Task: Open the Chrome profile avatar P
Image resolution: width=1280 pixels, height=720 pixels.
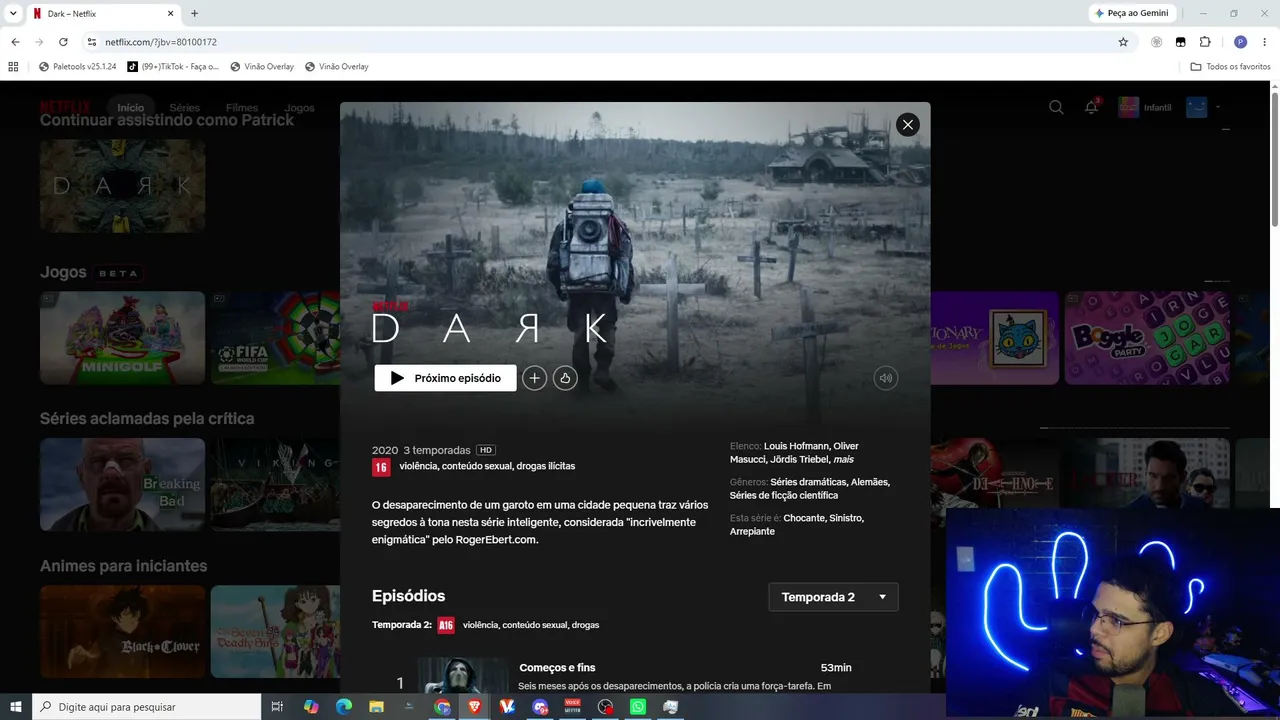Action: point(1240,42)
